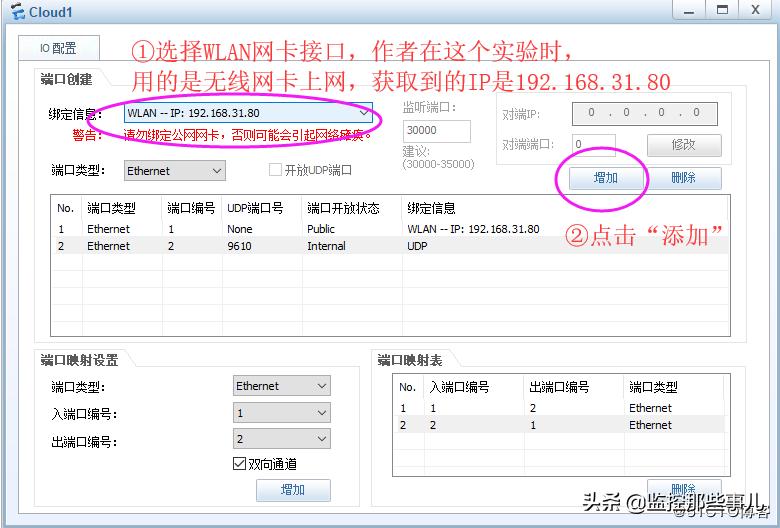Click the 9610 UDP port cell
780x528 pixels.
click(x=239, y=246)
